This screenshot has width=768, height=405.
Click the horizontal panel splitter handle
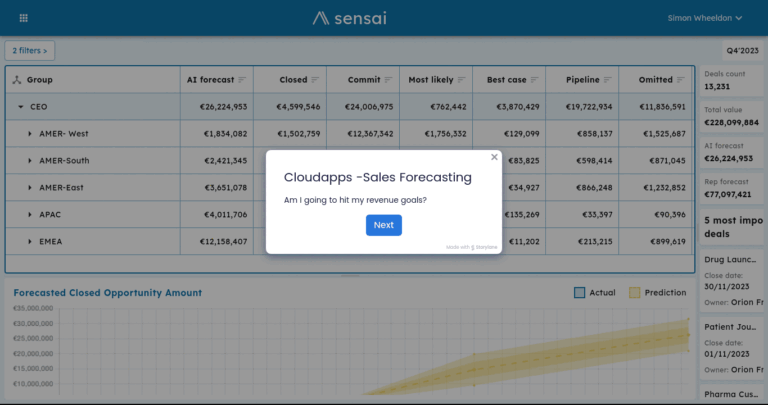[x=350, y=276]
